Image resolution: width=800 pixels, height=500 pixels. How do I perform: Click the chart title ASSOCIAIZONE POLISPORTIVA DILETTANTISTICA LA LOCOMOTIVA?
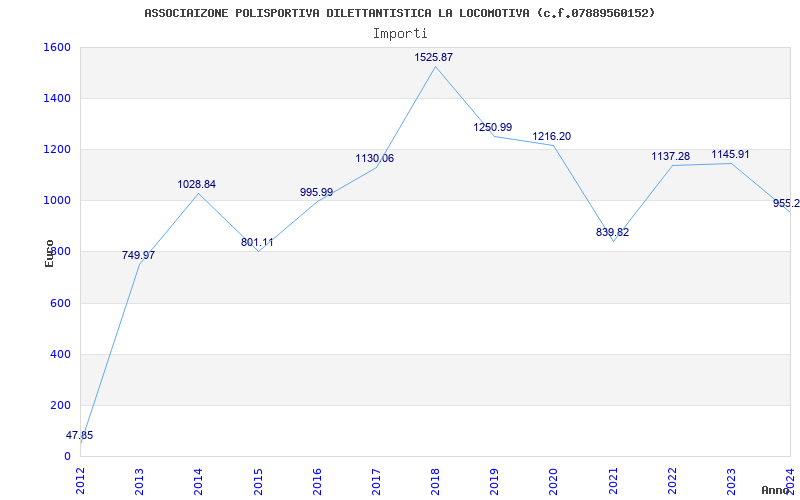399,13
